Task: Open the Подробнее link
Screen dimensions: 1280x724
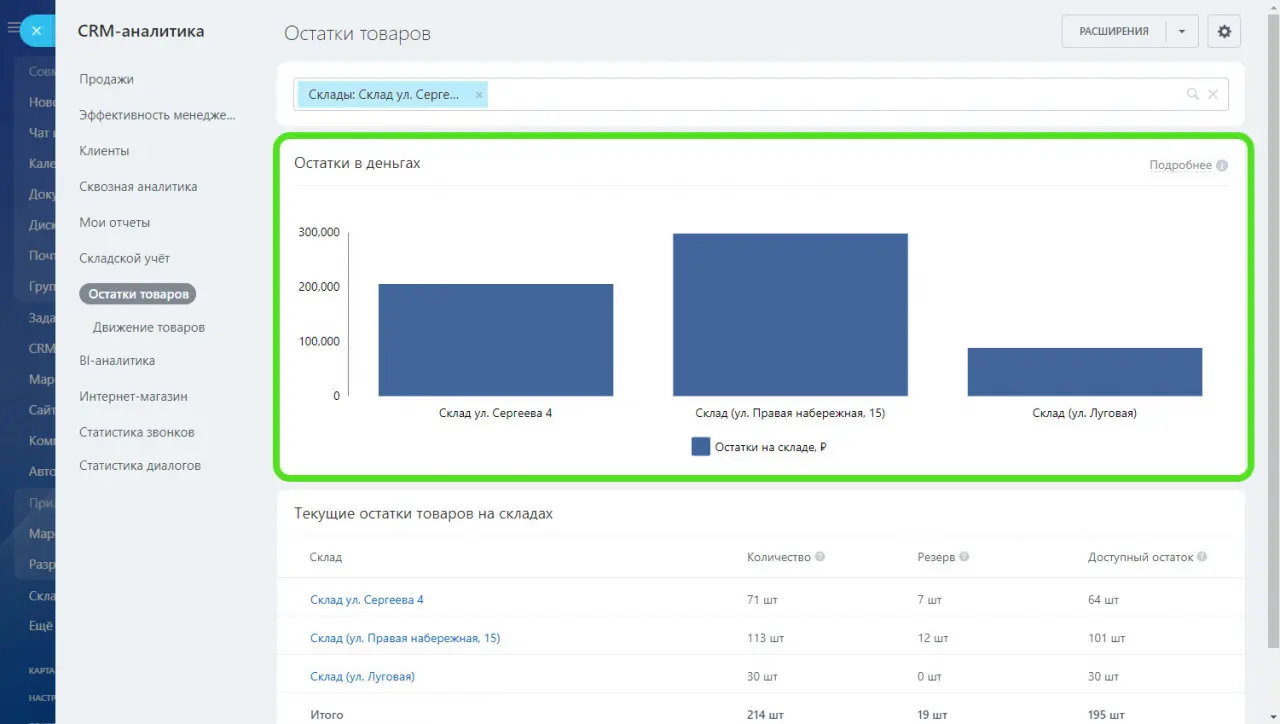Action: [1180, 165]
